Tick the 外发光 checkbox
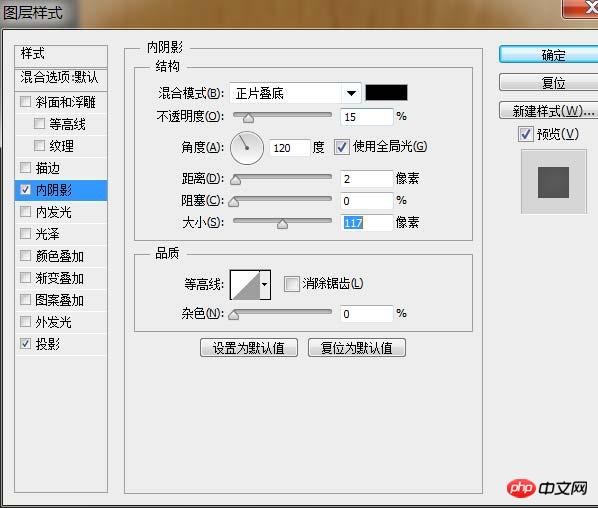598x508 pixels. (x=25, y=322)
